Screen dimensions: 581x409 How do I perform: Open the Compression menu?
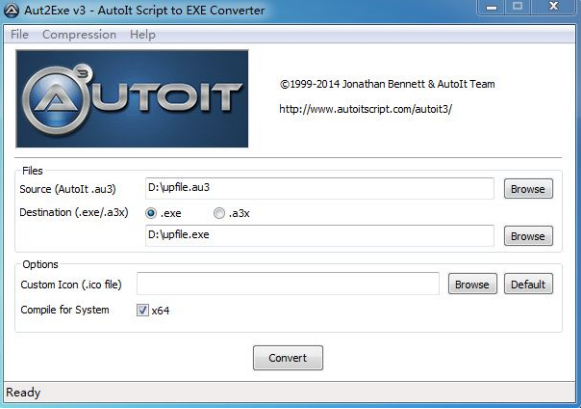click(79, 34)
